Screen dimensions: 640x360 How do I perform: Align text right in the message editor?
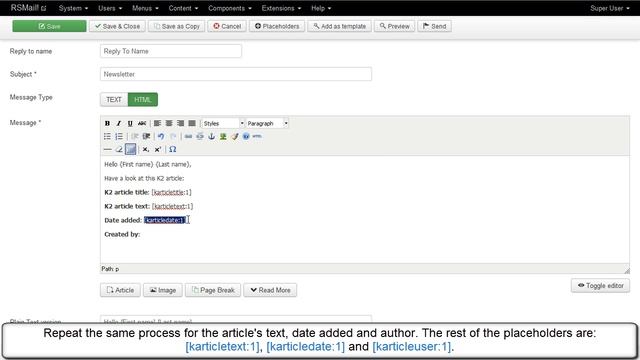pyautogui.click(x=180, y=123)
